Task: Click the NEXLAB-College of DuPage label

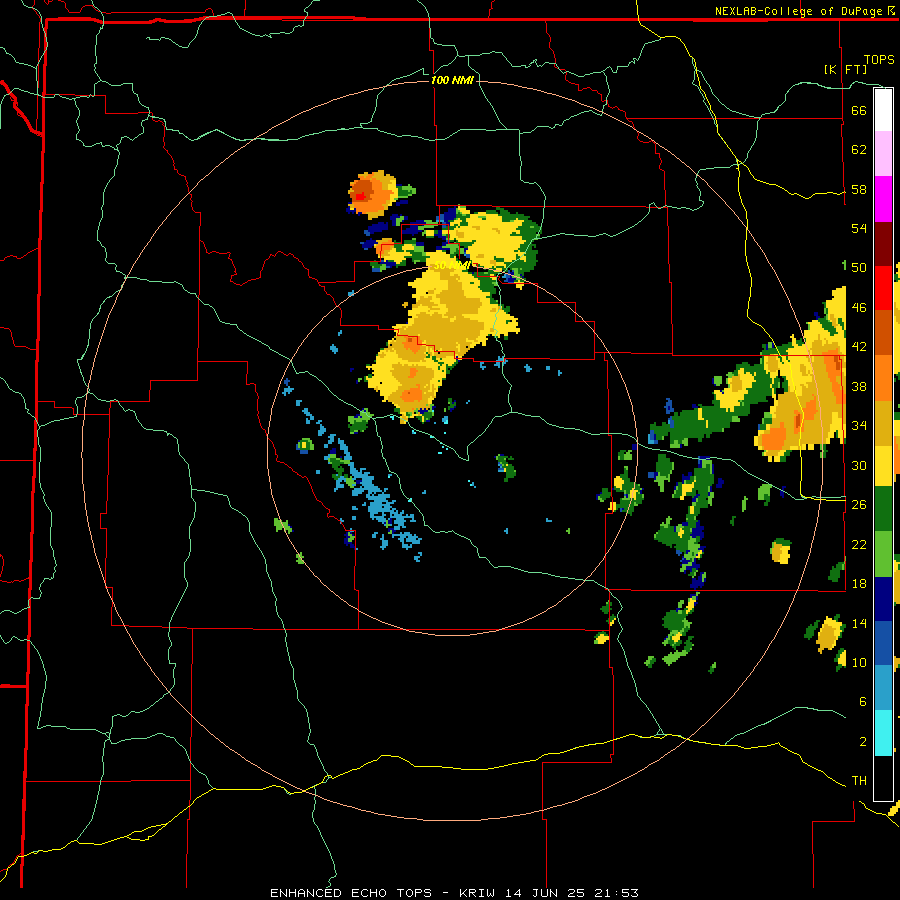Action: point(798,11)
